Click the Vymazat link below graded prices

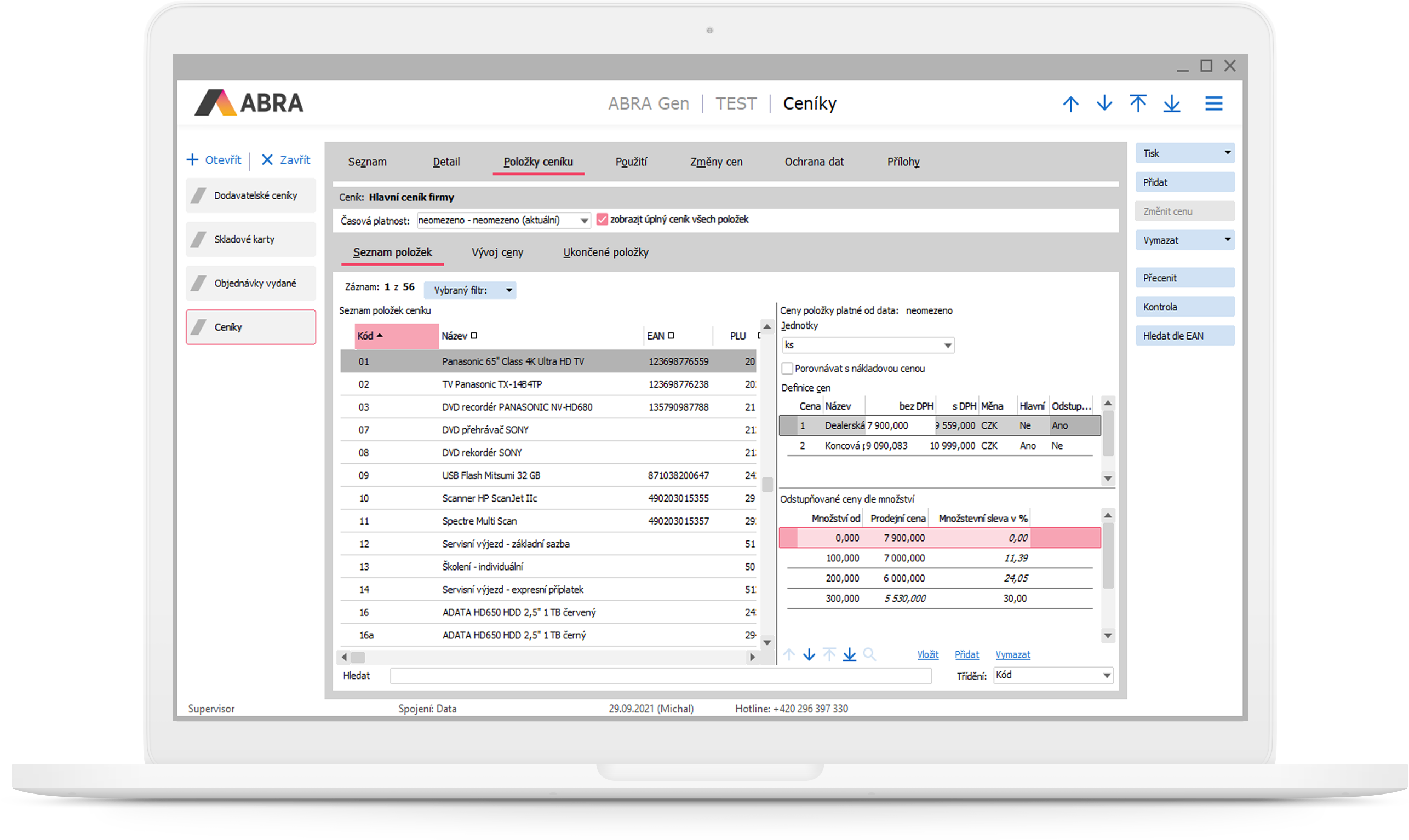1012,655
